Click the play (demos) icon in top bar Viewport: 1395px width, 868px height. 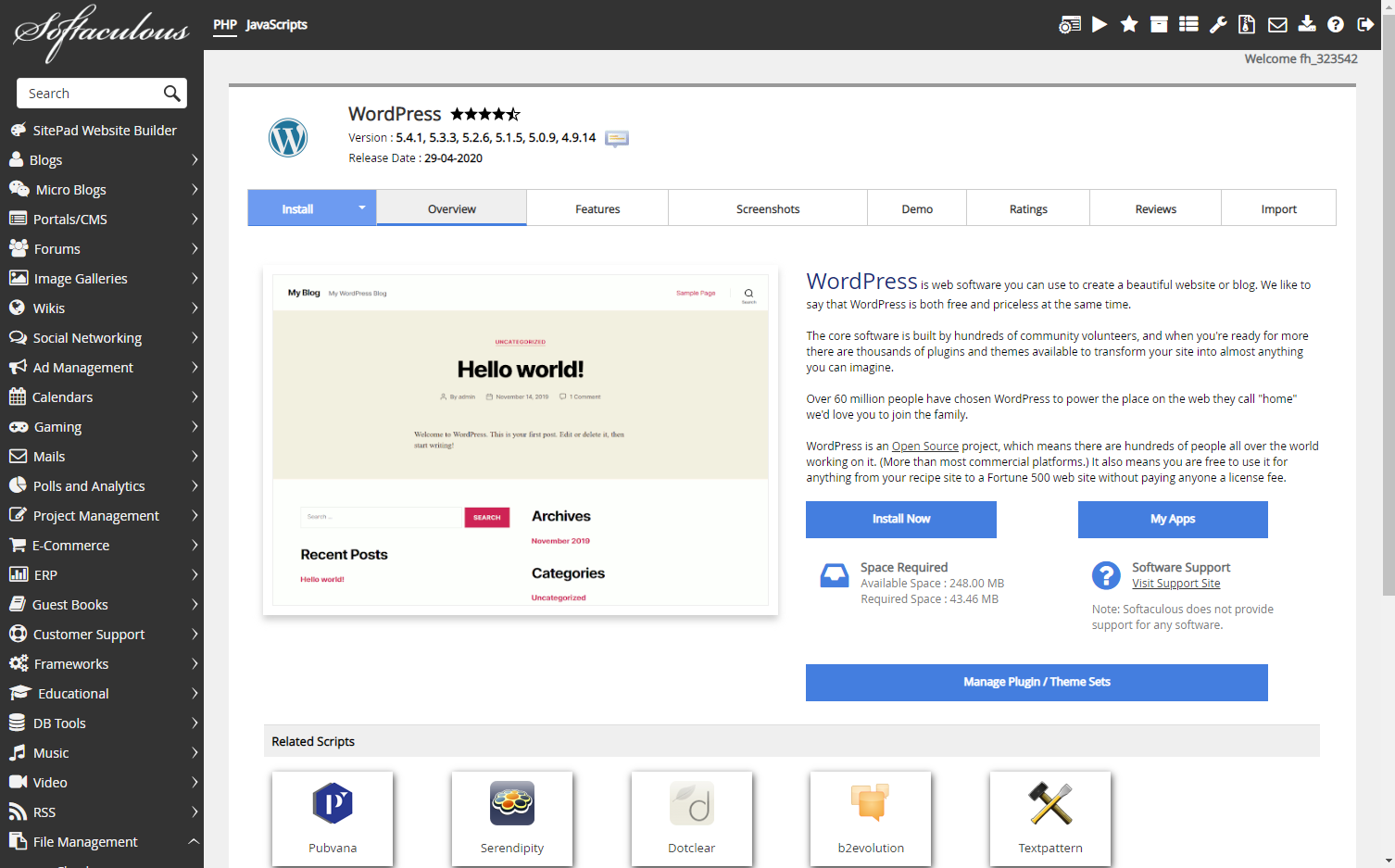(1100, 25)
